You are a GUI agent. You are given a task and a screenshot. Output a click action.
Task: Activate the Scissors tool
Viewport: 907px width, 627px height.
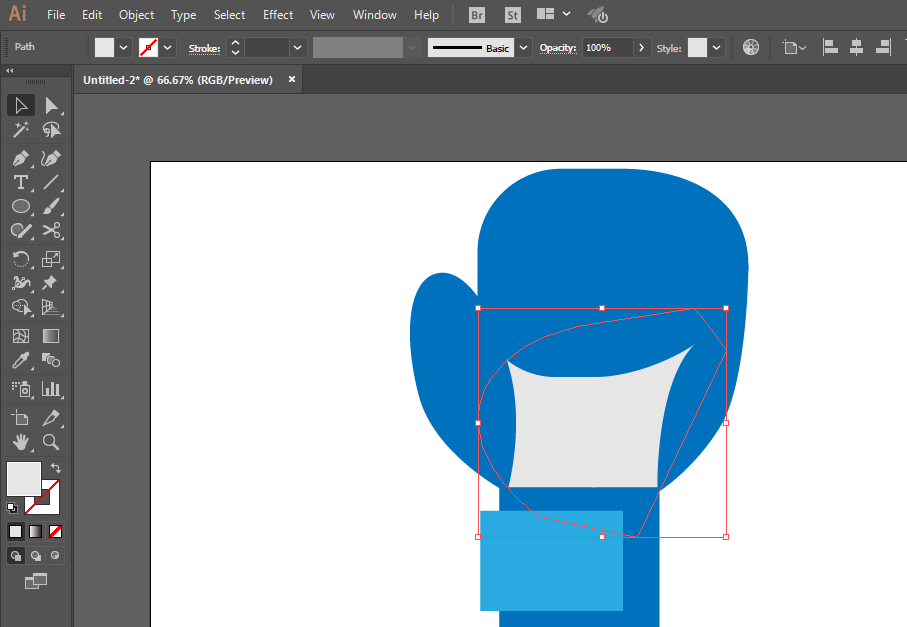click(51, 230)
